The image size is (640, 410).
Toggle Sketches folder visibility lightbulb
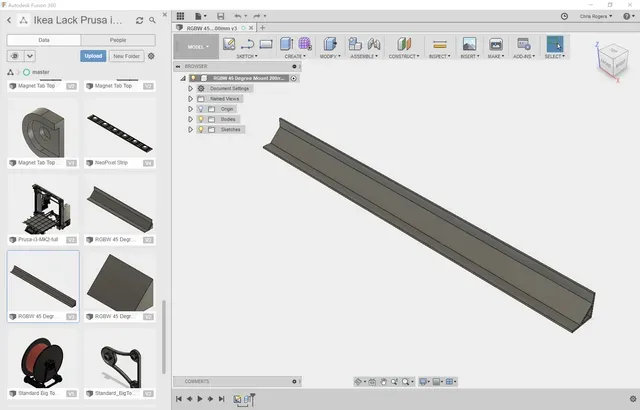point(200,129)
